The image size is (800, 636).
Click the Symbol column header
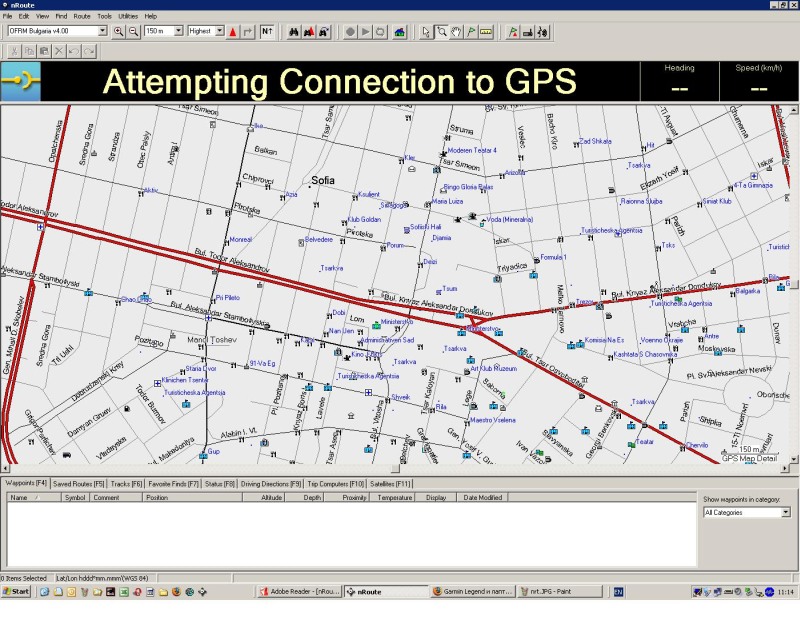(x=75, y=497)
